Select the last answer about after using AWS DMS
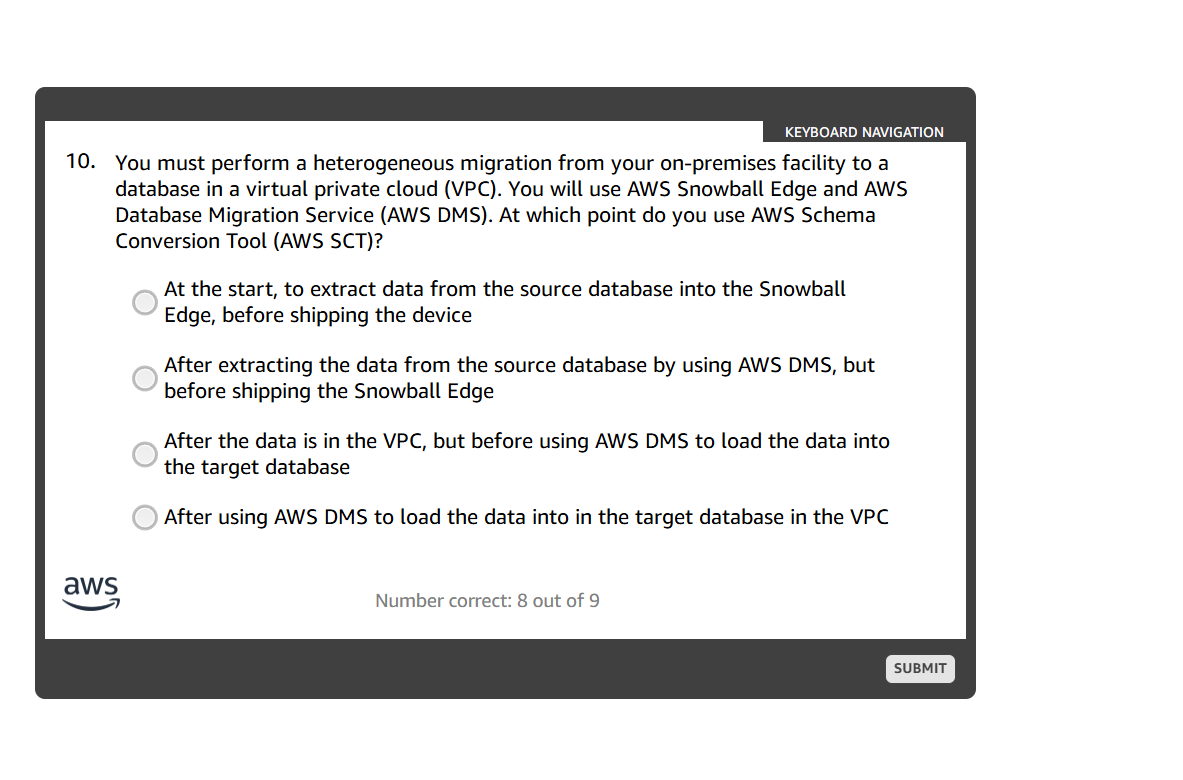 tap(144, 517)
